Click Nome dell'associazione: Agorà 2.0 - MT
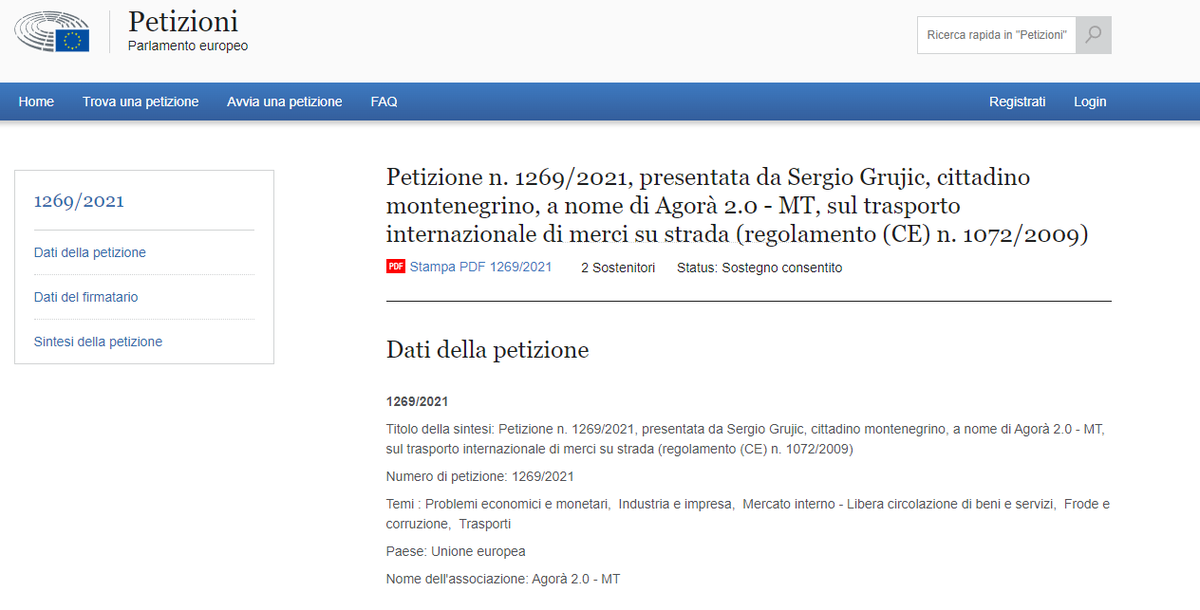The image size is (1200, 610). (x=503, y=579)
